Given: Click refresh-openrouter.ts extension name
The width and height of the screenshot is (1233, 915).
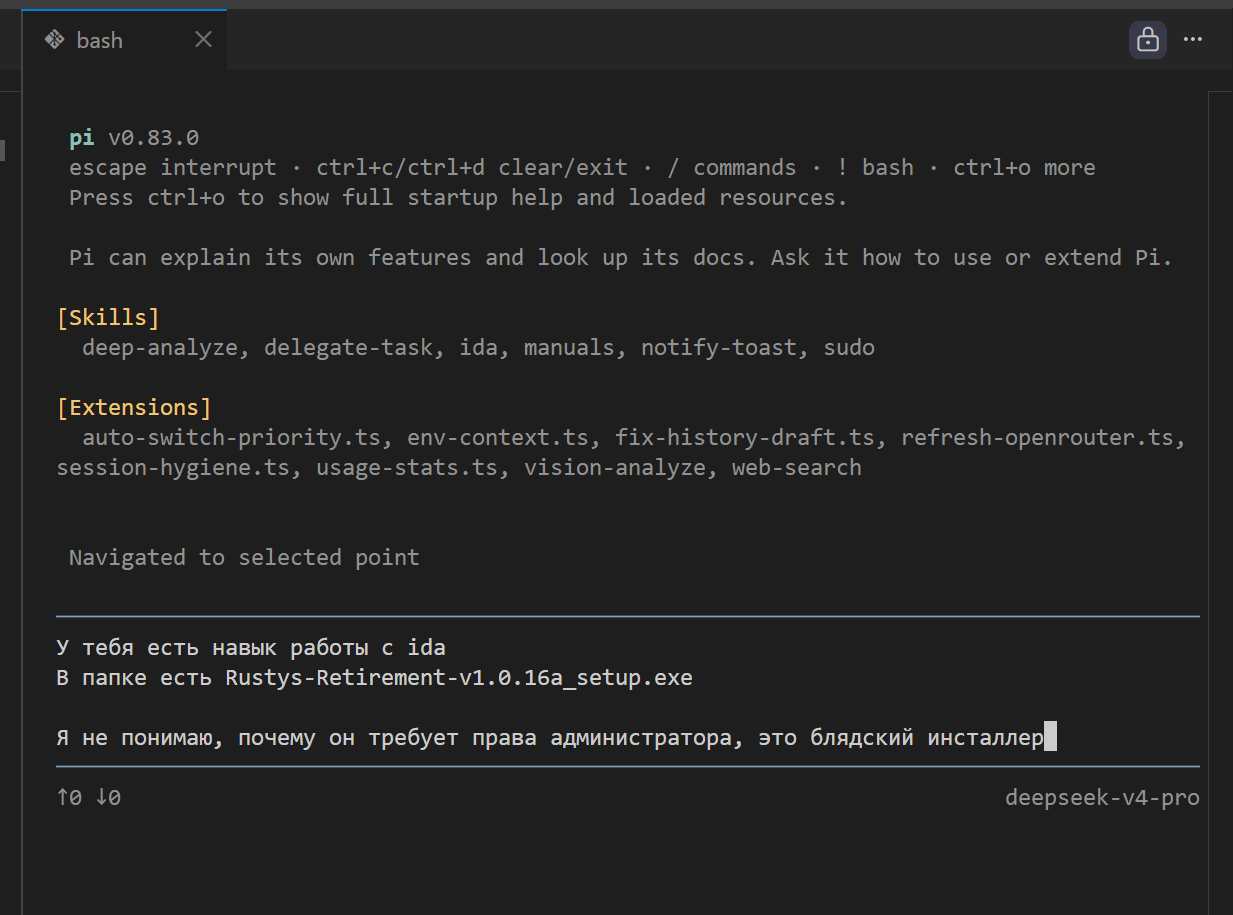Looking at the screenshot, I should pyautogui.click(x=1037, y=437).
